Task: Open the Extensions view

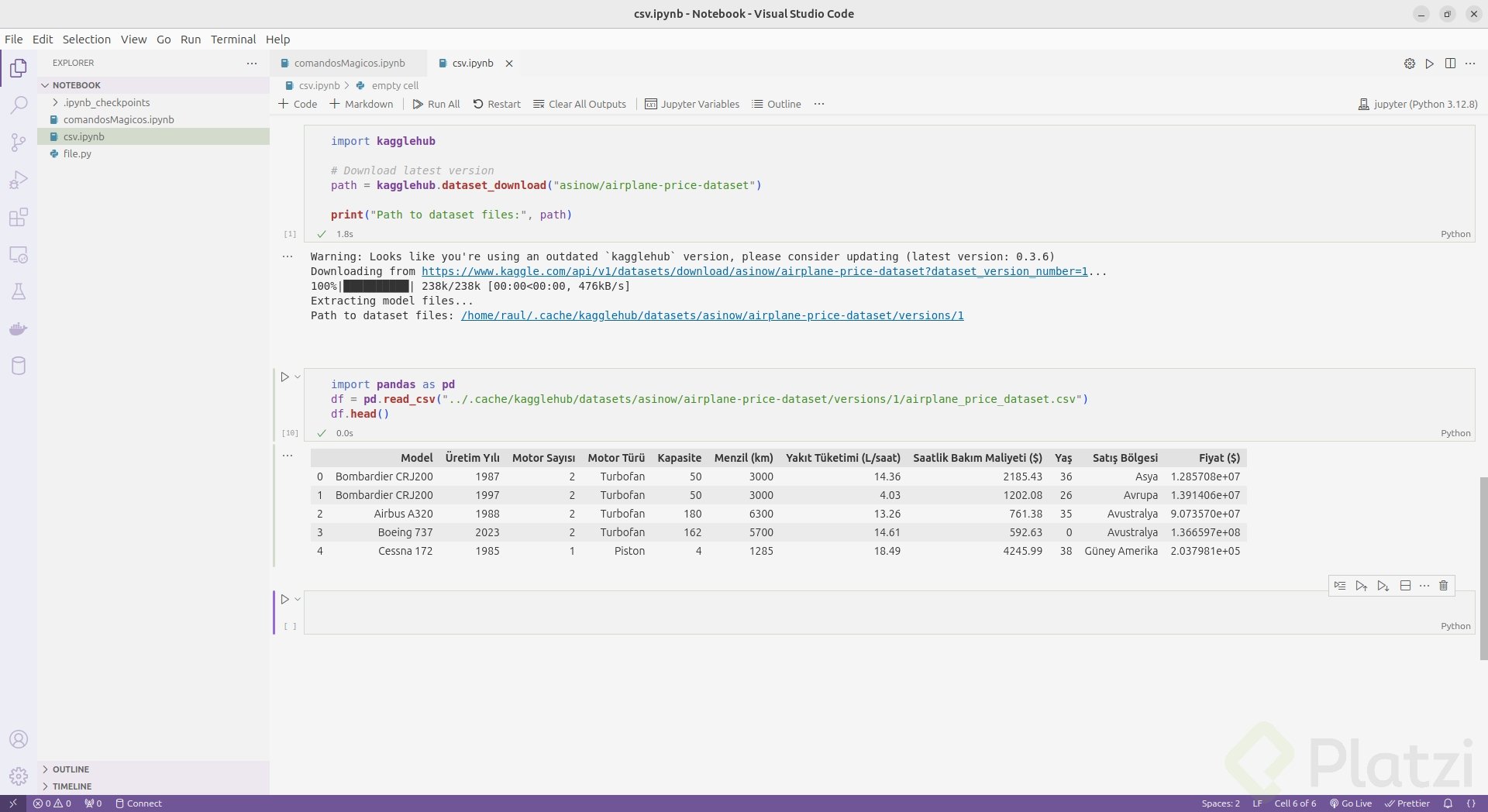Action: (x=19, y=217)
